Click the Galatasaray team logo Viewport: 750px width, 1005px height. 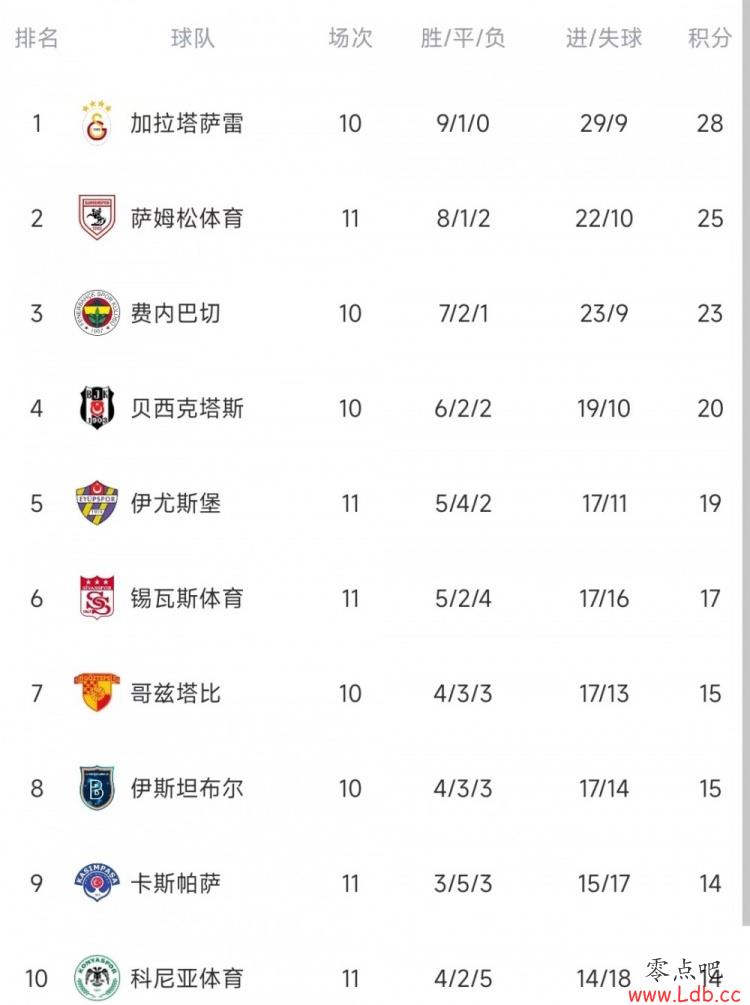(97, 123)
